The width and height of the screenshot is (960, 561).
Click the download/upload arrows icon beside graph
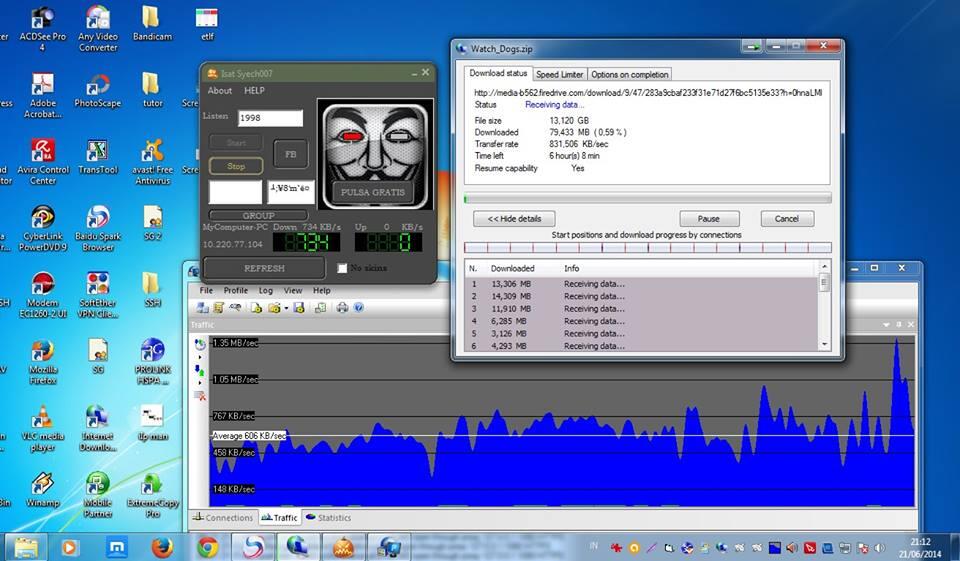click(x=200, y=370)
